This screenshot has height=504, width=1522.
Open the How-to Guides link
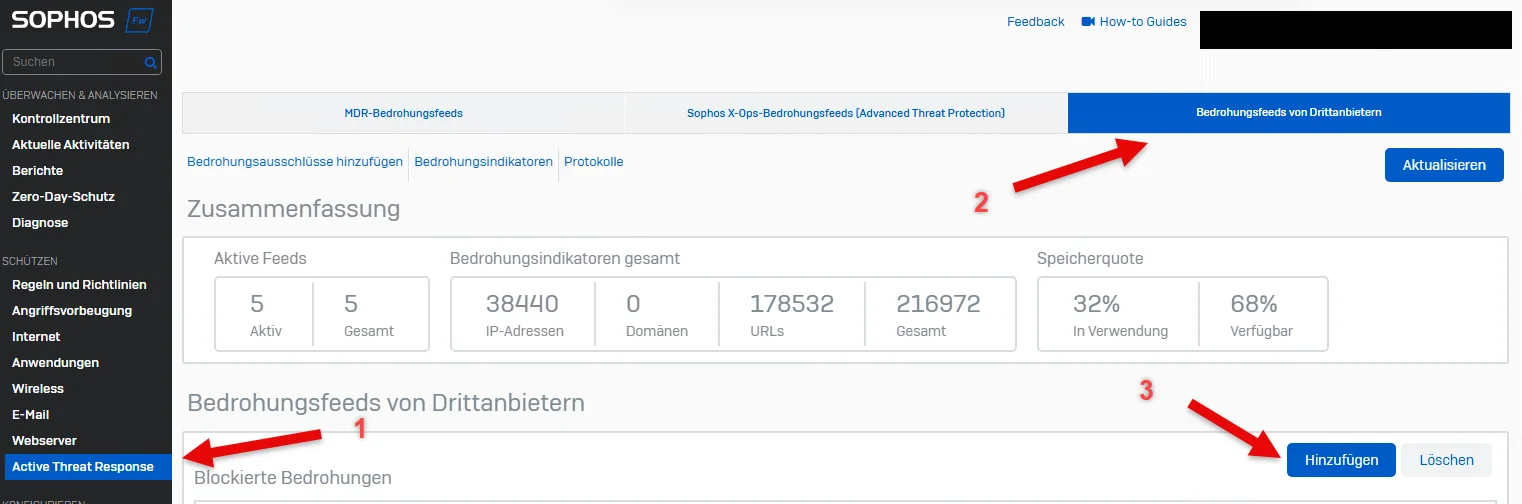tap(1143, 21)
